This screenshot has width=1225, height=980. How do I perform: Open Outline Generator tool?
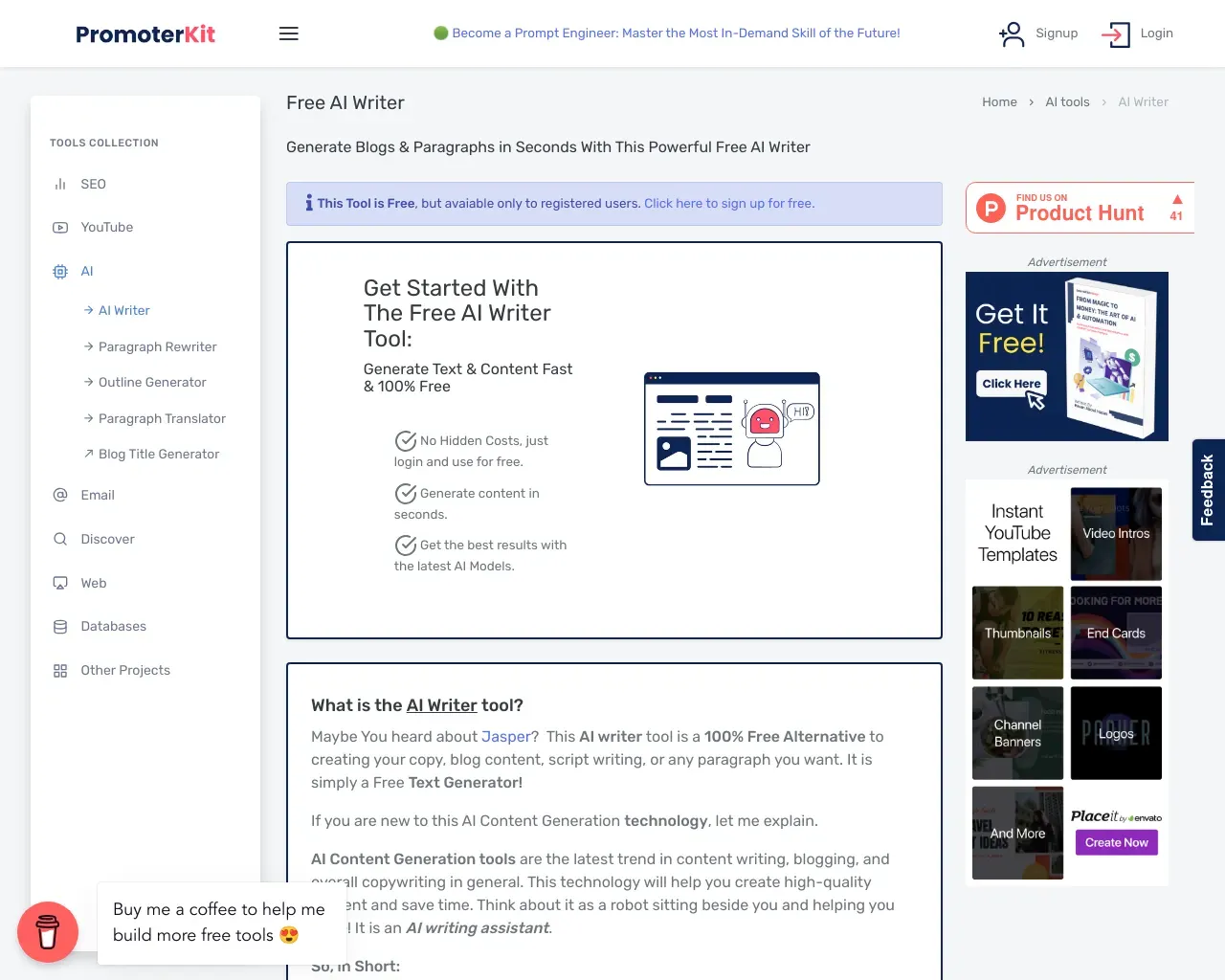(x=152, y=383)
